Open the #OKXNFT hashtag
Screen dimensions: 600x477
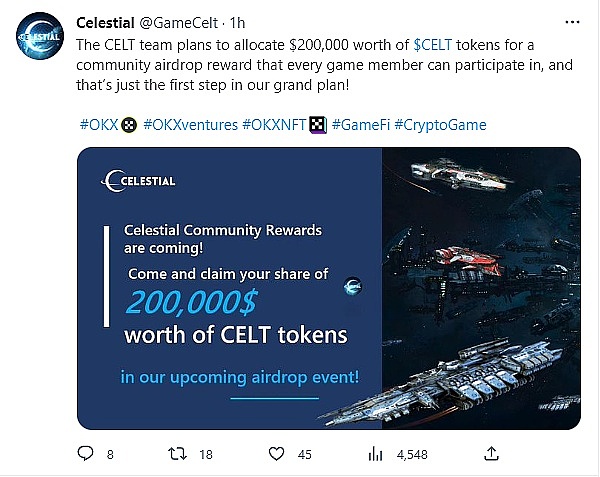[x=276, y=124]
